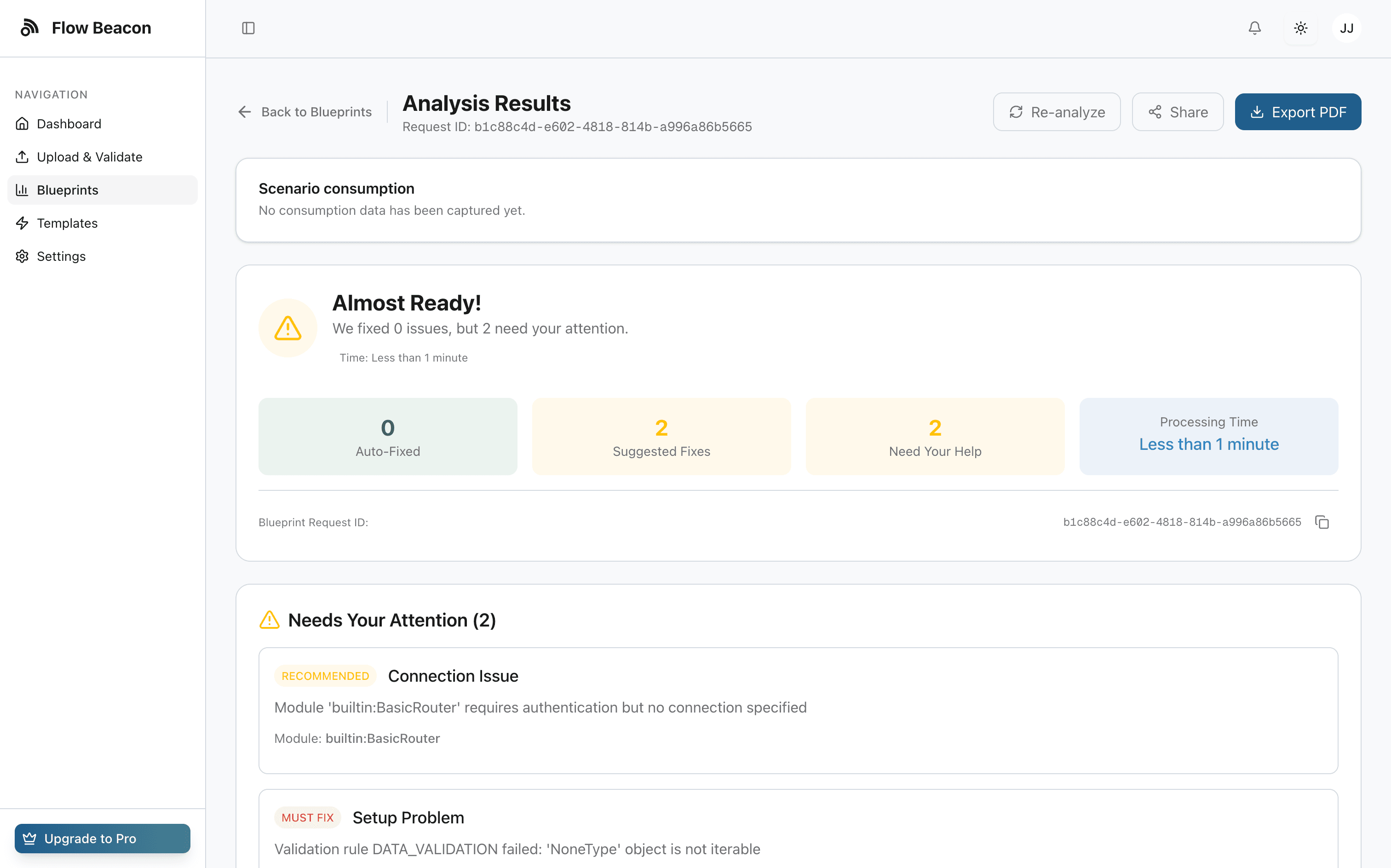This screenshot has width=1391, height=868.
Task: Click the Back to Blueprints arrow
Action: tap(245, 112)
